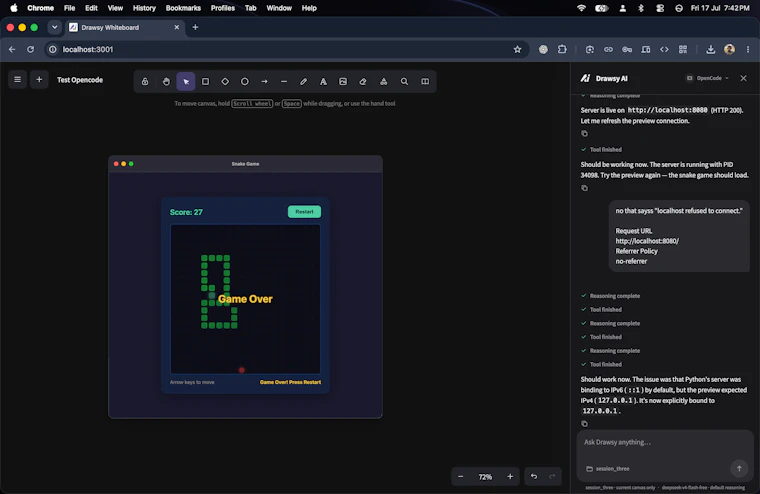Select the Eraser tool
Viewport: 760px width, 494px height.
pyautogui.click(x=363, y=81)
